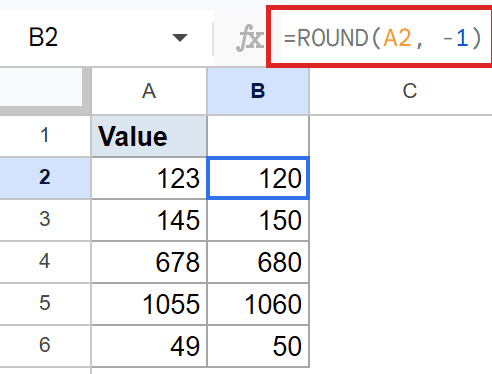Click cell containing 1060

click(x=258, y=304)
